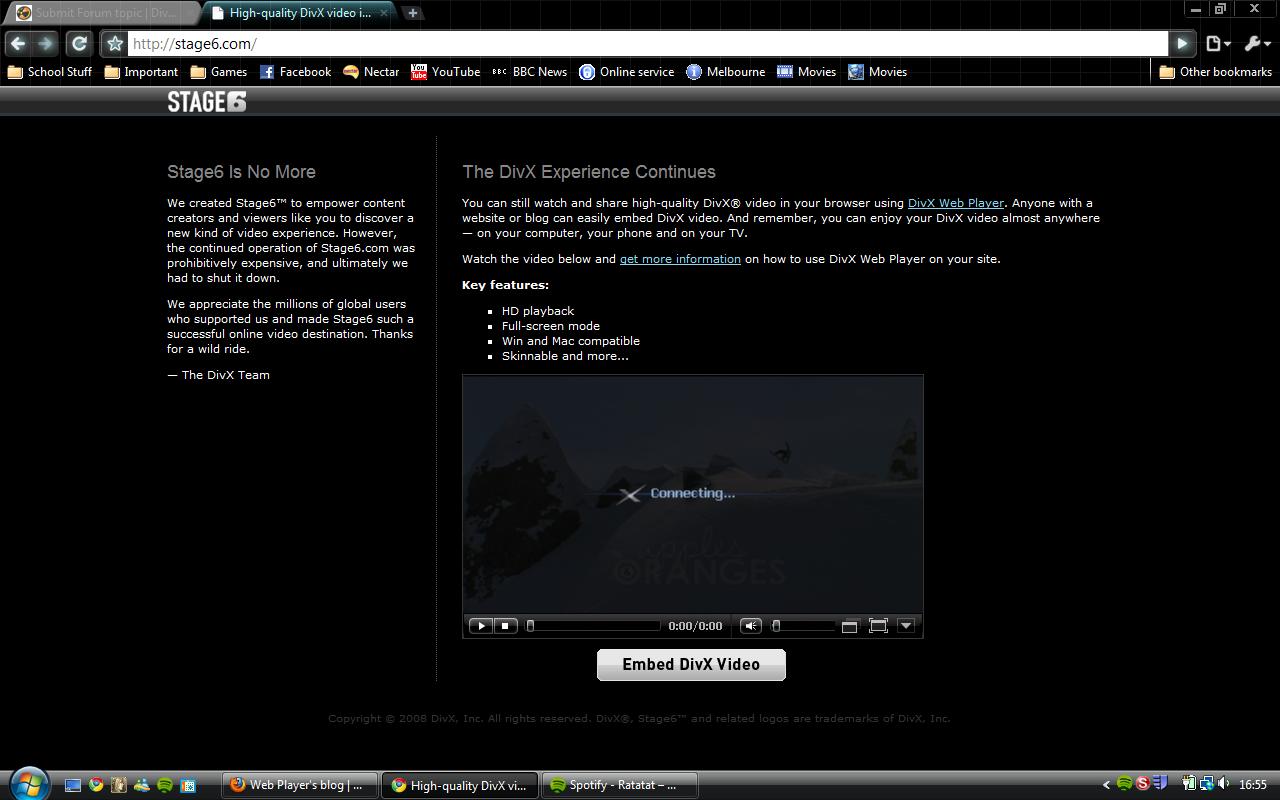1280x800 pixels.
Task: Click the Key features heading
Action: (x=505, y=285)
